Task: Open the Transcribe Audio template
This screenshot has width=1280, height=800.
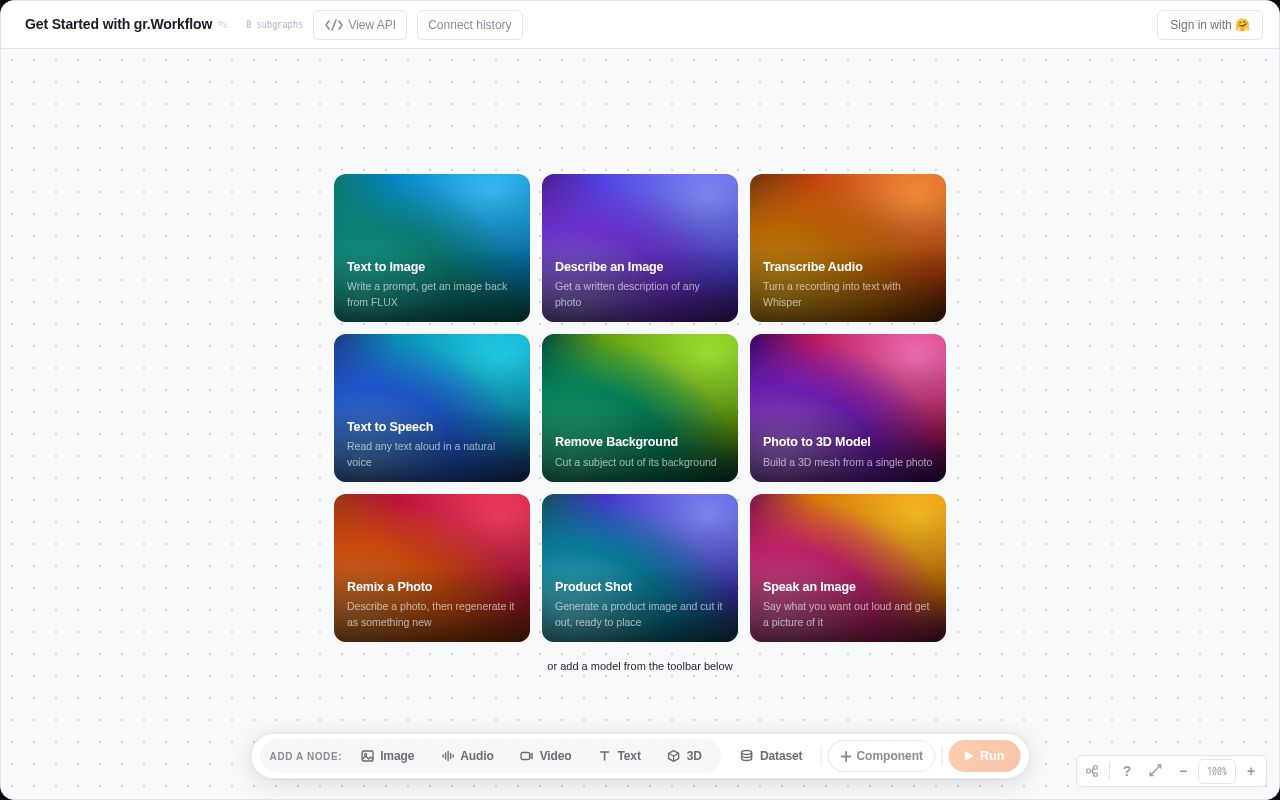Action: click(848, 248)
